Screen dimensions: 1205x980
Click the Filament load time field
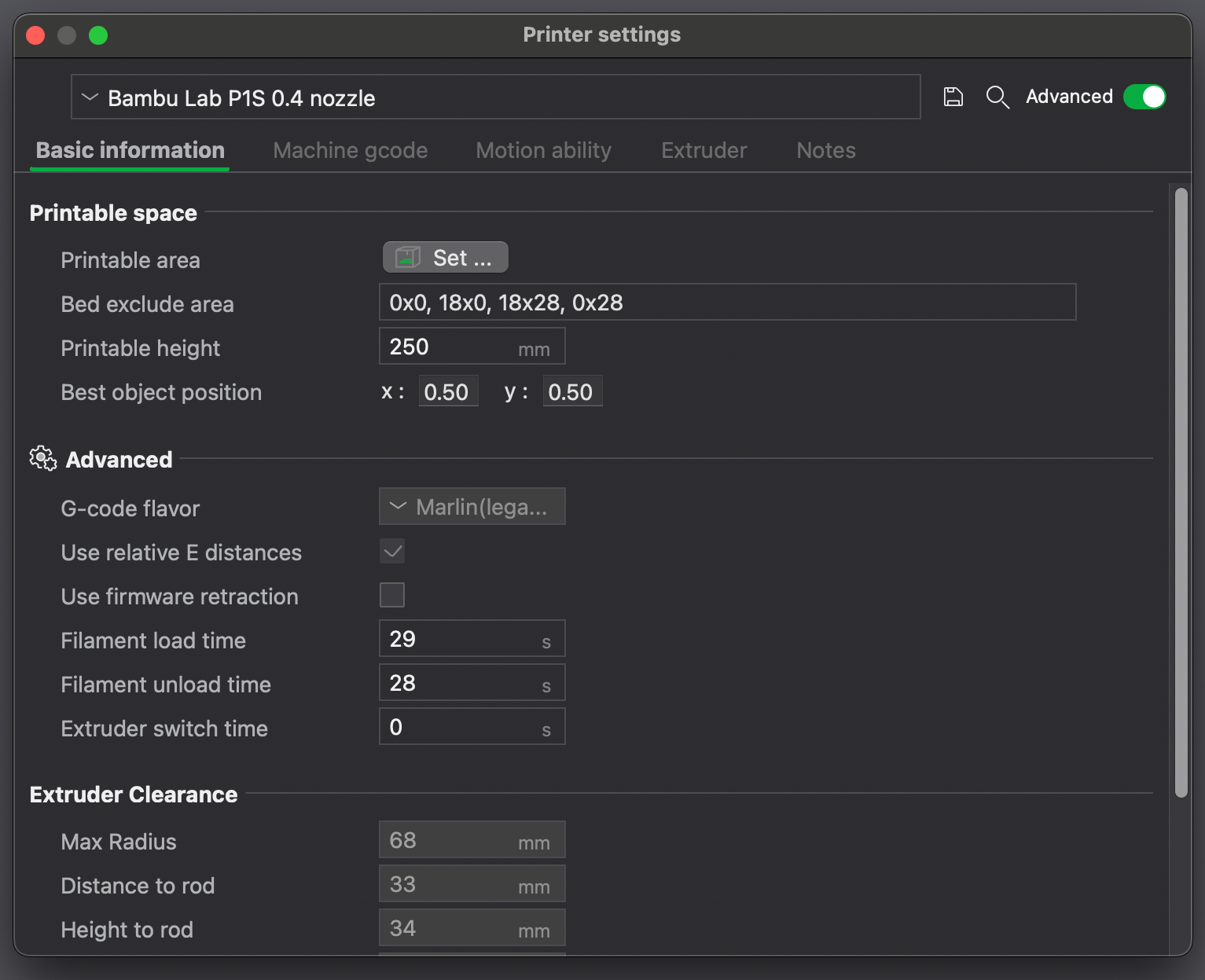[472, 638]
